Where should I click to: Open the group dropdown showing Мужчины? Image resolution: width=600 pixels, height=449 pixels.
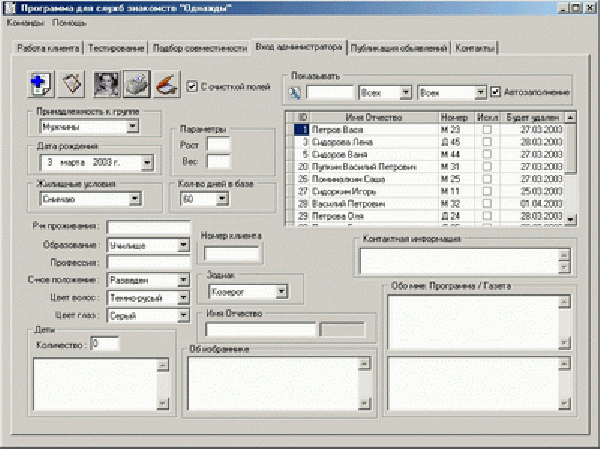pyautogui.click(x=132, y=126)
